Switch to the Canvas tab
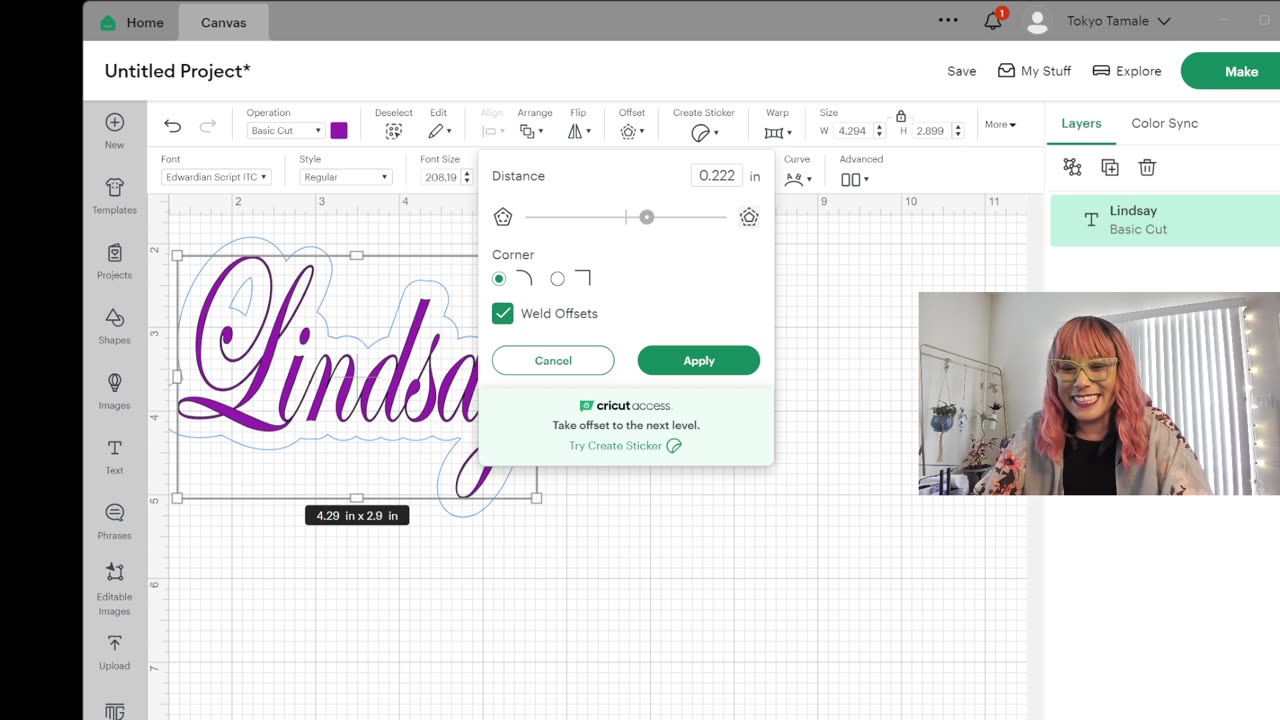This screenshot has width=1280, height=720. click(223, 22)
